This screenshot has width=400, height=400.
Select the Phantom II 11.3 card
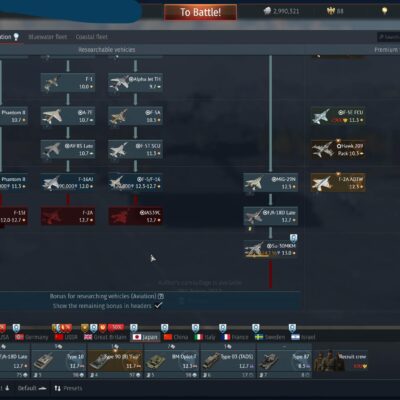pos(14,183)
